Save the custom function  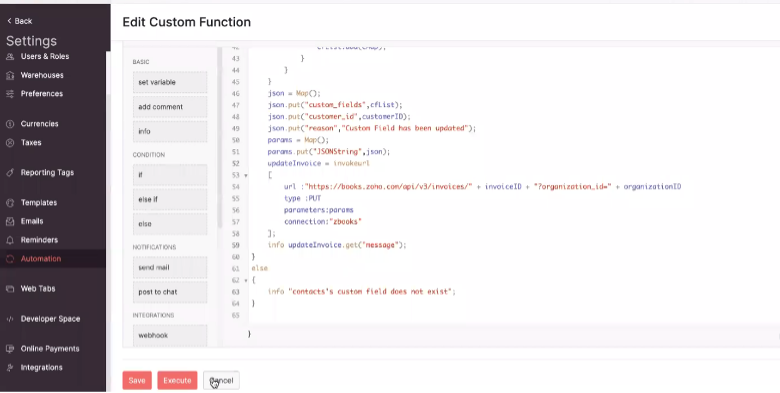[x=137, y=381]
